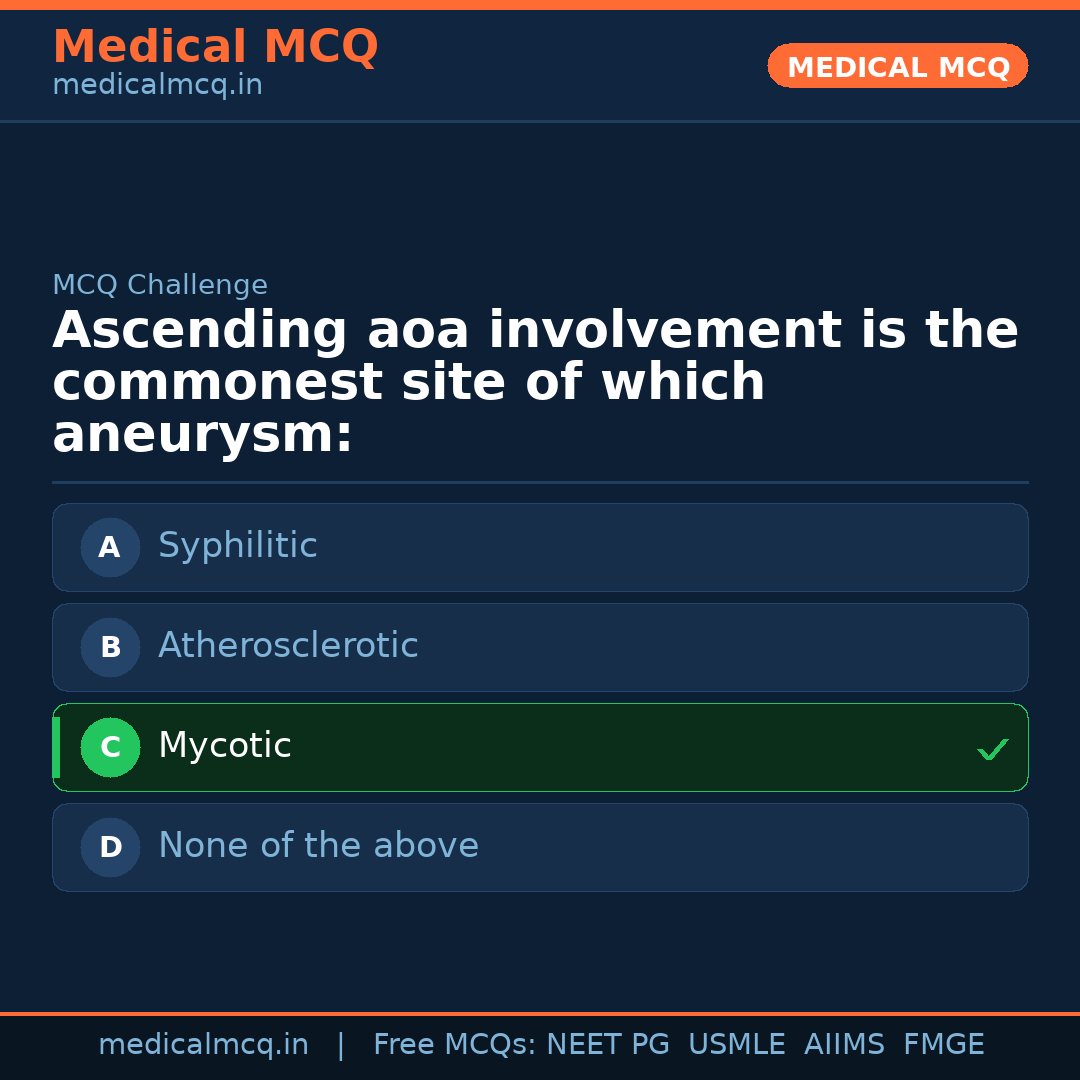Click the medicalmcq.in subtitle under the logo

coord(157,84)
